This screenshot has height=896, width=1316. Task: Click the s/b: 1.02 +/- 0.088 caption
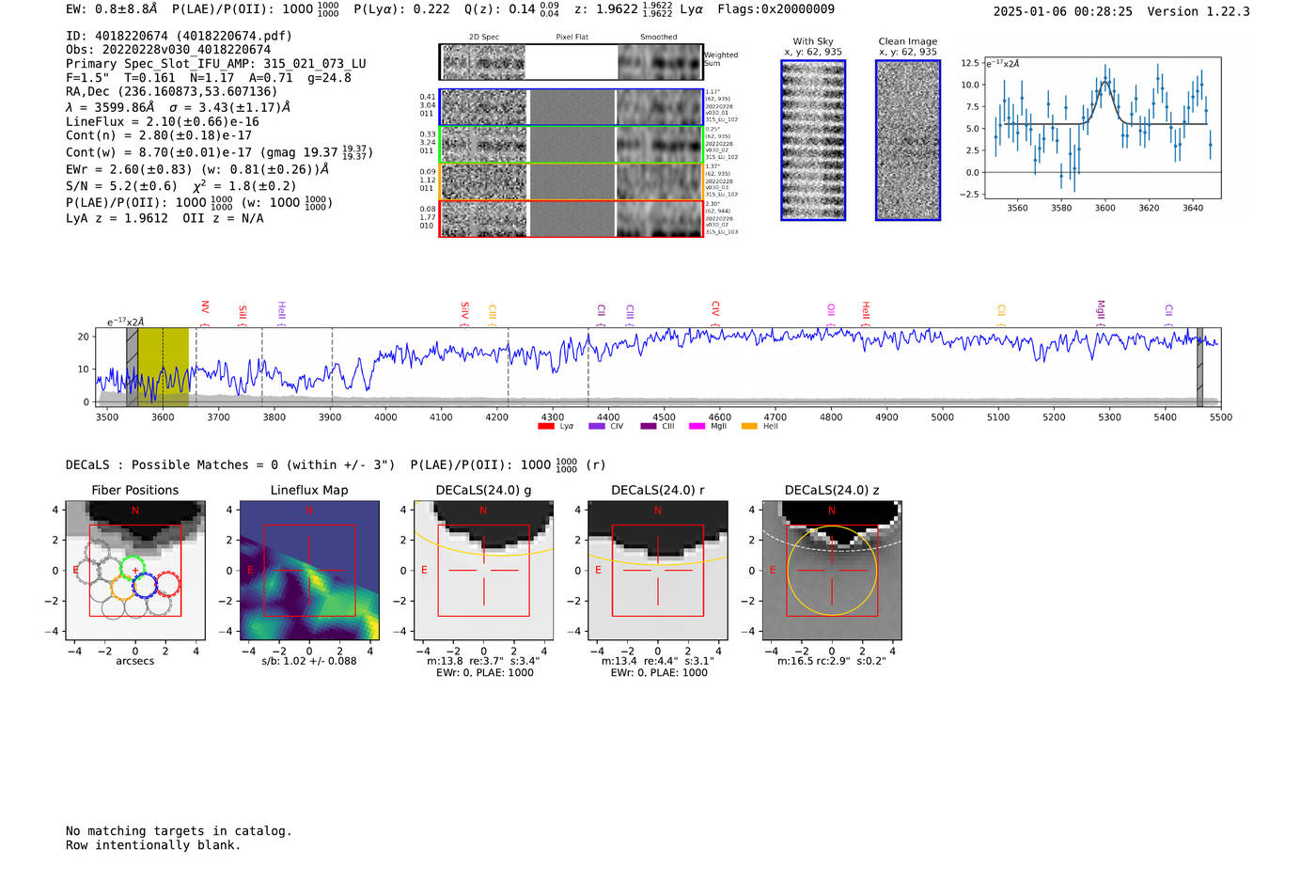pyautogui.click(x=309, y=661)
